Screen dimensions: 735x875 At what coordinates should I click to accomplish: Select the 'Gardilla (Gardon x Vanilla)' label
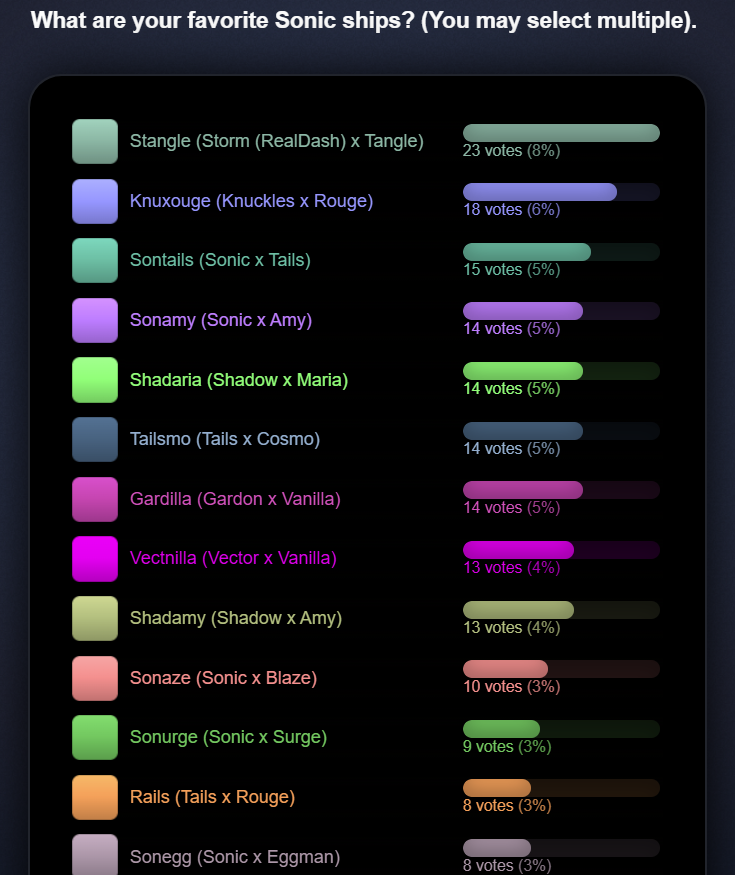click(x=236, y=499)
